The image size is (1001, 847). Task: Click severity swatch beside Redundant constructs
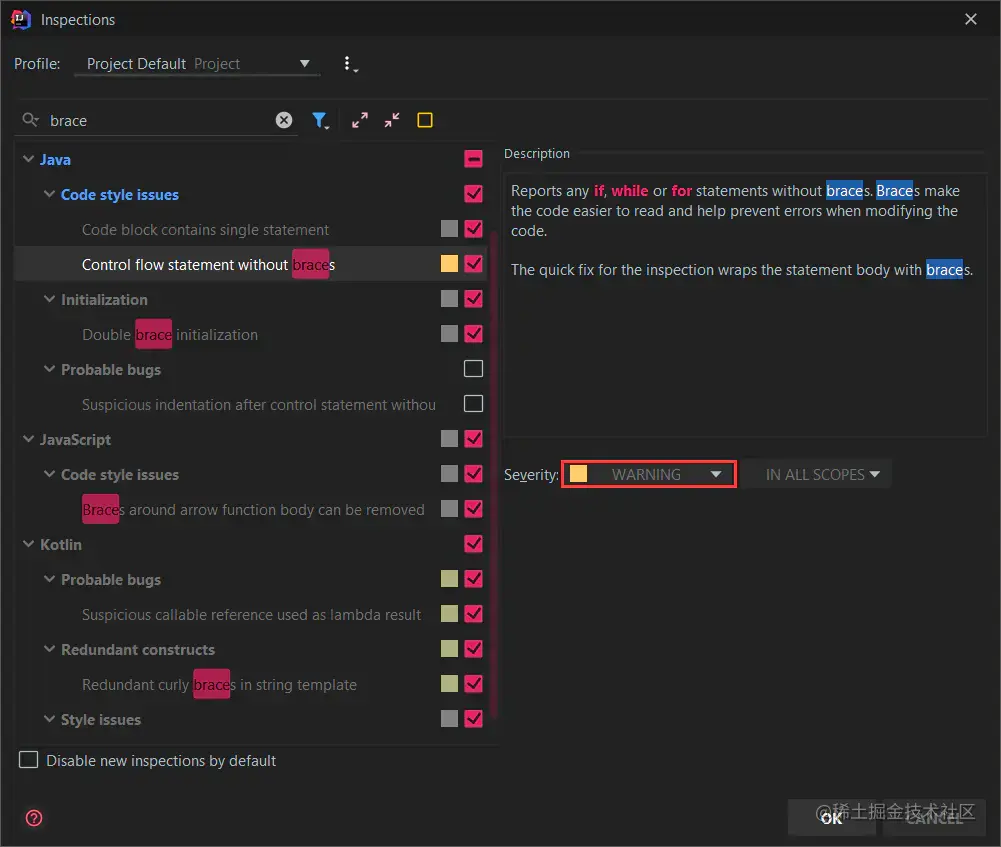click(x=449, y=648)
